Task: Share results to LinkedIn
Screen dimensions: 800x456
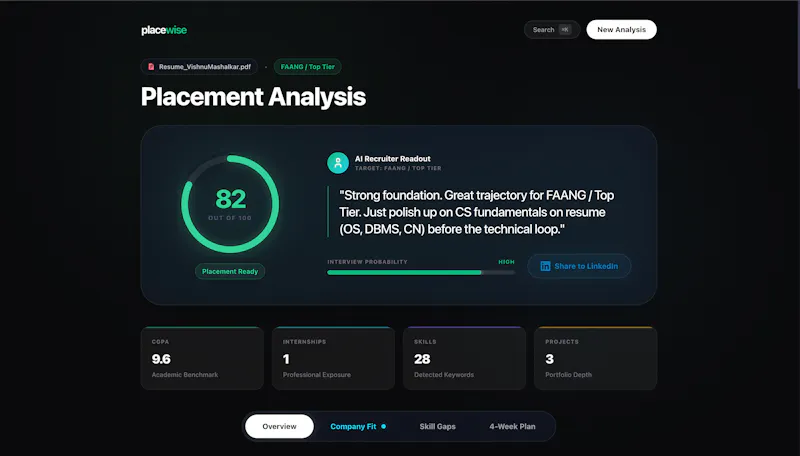Action: pyautogui.click(x=579, y=266)
